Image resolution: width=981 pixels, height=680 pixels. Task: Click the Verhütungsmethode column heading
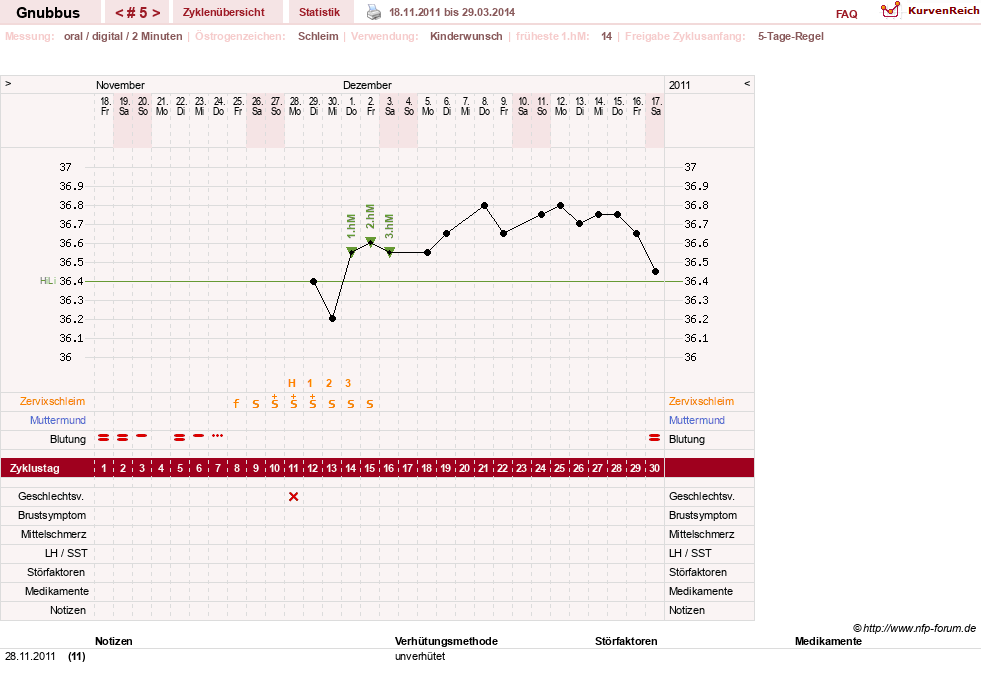(x=446, y=641)
